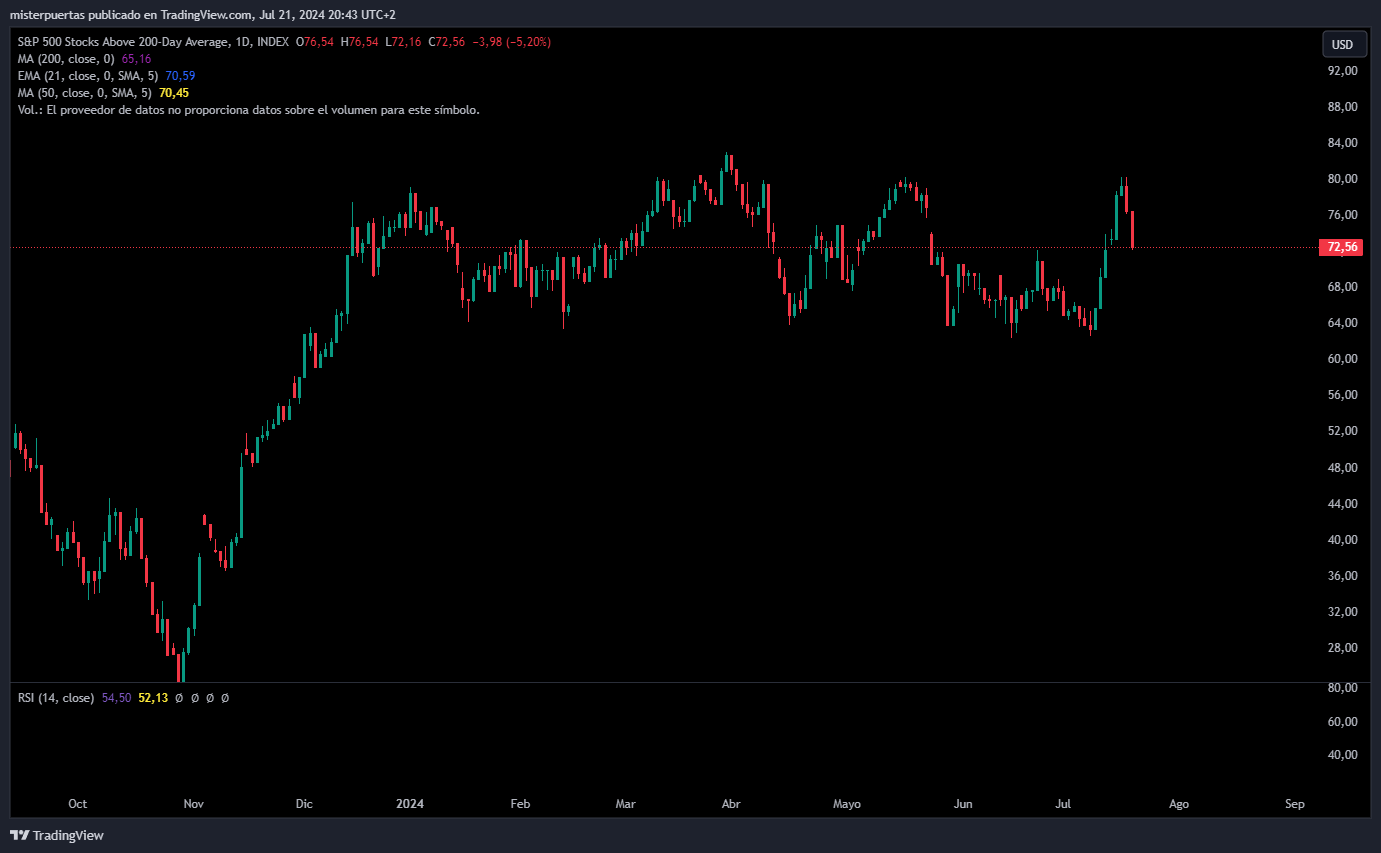Click the red 72,56 current price label

point(1341,247)
